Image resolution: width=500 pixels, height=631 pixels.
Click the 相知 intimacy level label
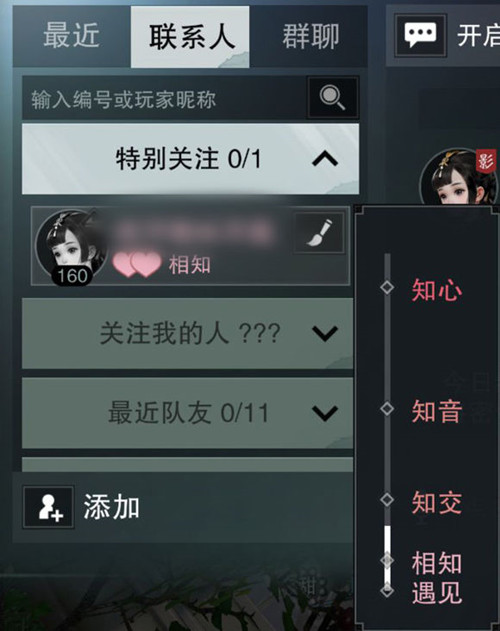point(190,265)
